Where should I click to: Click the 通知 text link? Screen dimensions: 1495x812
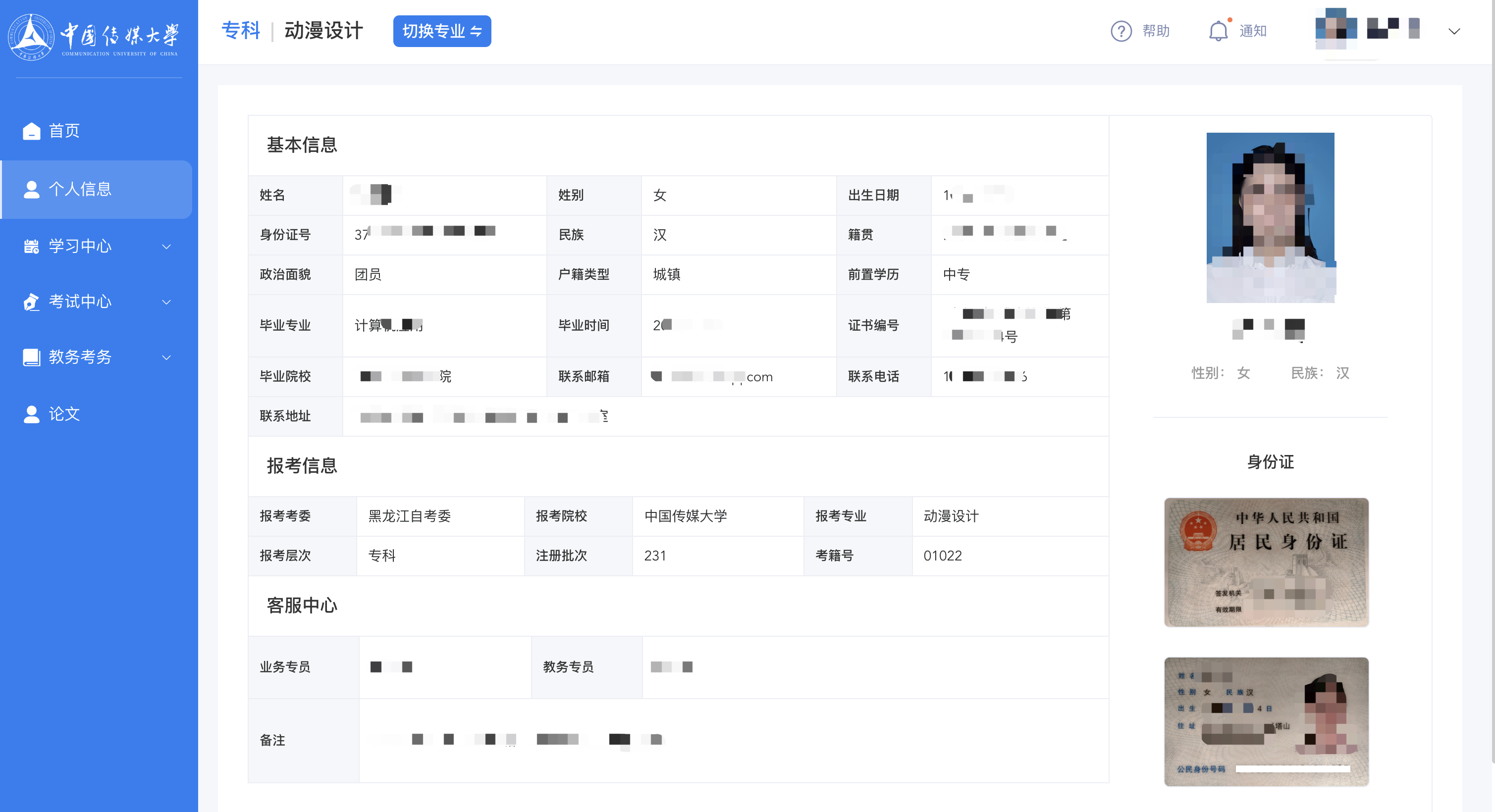point(1253,31)
